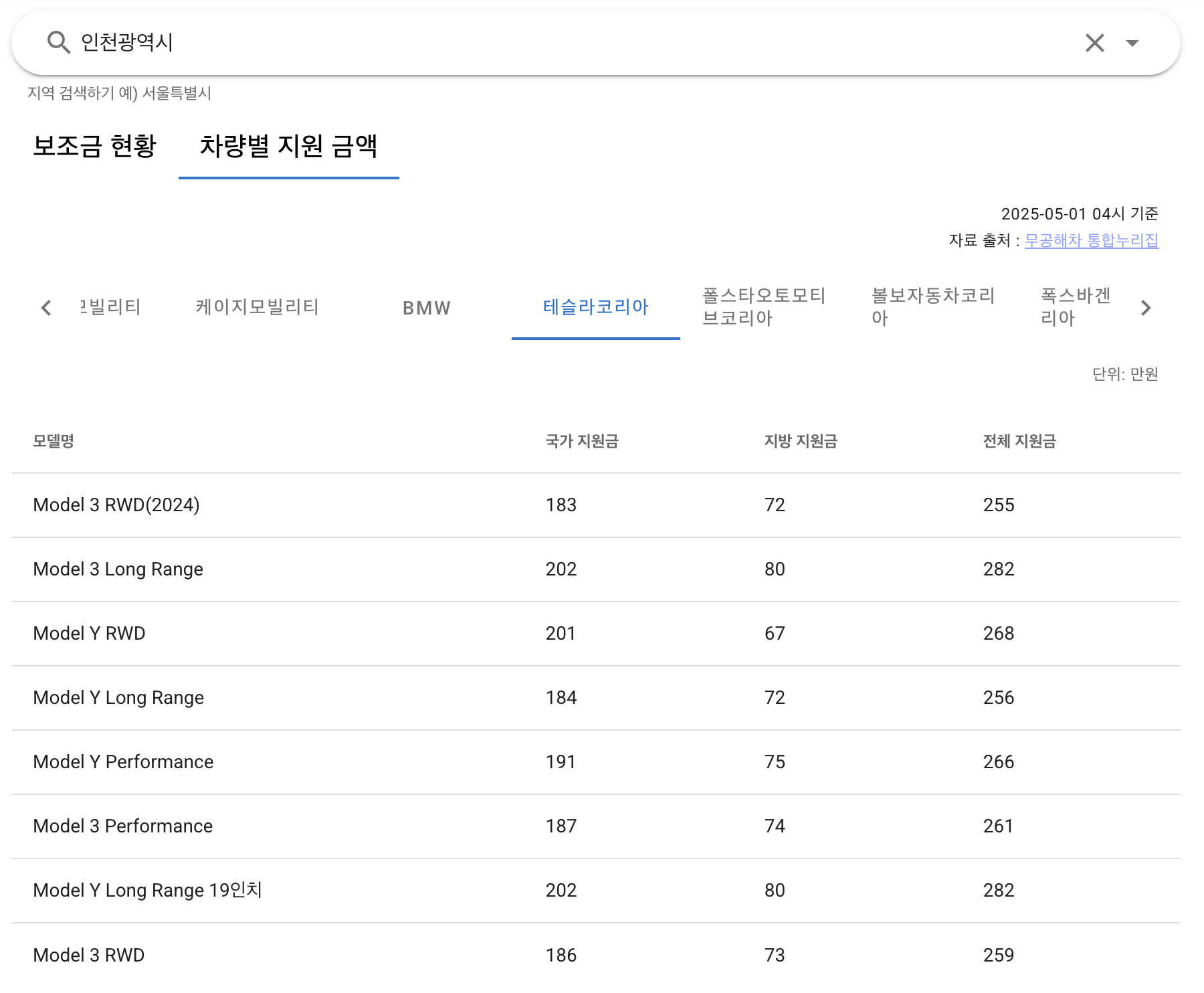
Task: Click the left chevron to see previous brands
Action: [45, 308]
